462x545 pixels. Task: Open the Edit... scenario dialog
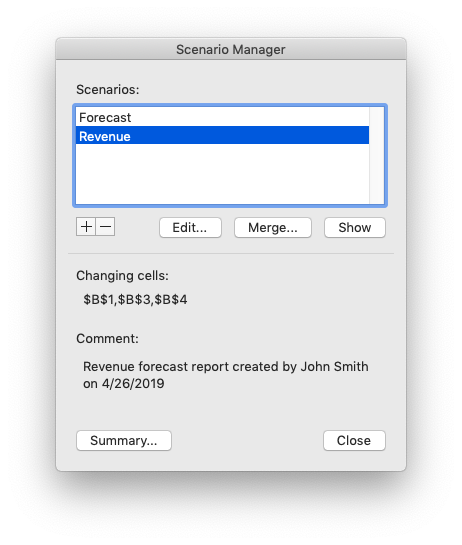(190, 228)
